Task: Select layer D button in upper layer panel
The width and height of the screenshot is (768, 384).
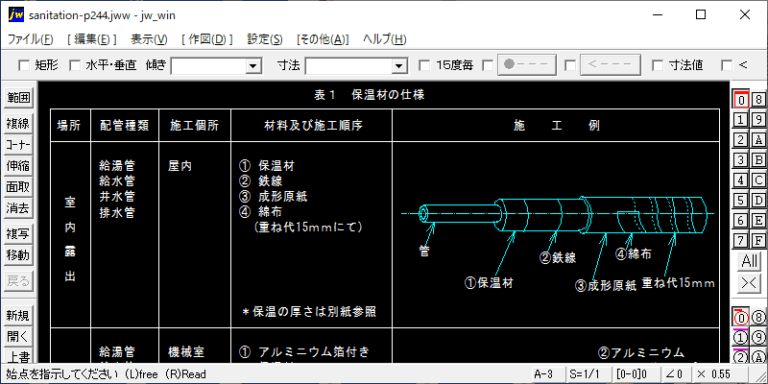Action: click(759, 200)
